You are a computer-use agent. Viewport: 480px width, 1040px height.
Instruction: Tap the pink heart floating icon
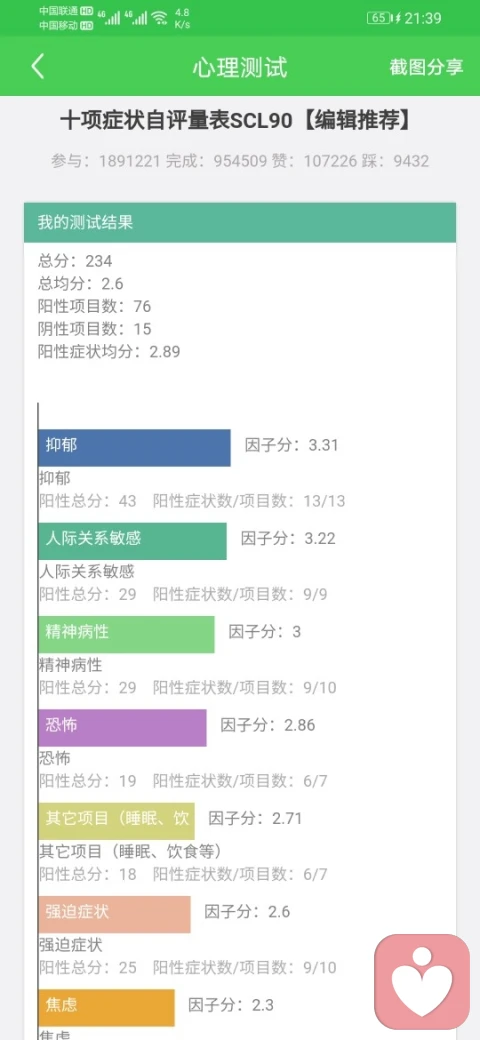click(422, 982)
